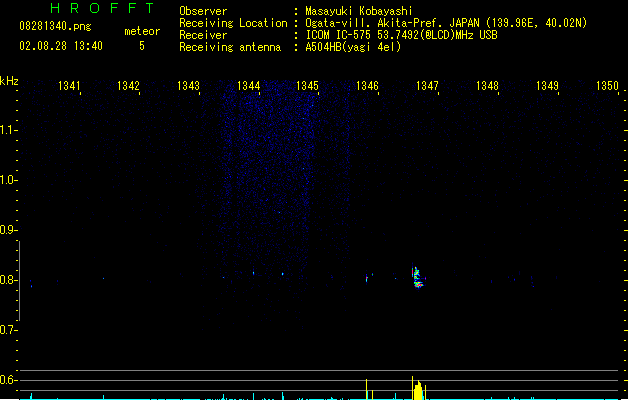Screen dimensions: 629x400
Task: Click the date stamp 02.08.28 13:40
Action: 61,46
